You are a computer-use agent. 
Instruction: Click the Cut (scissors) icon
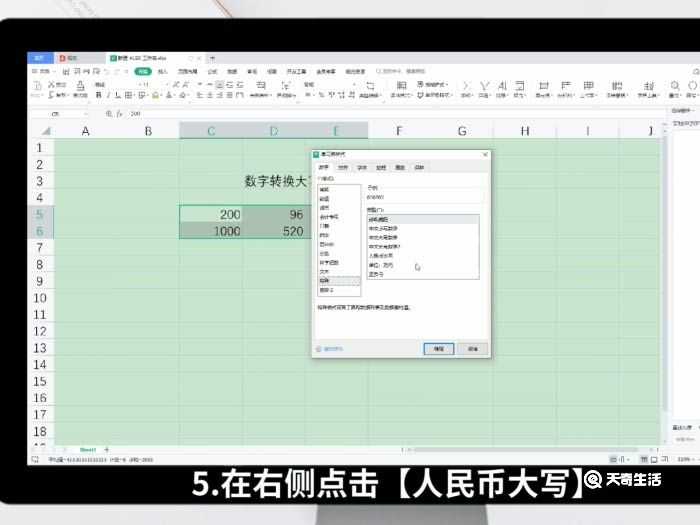[51, 84]
